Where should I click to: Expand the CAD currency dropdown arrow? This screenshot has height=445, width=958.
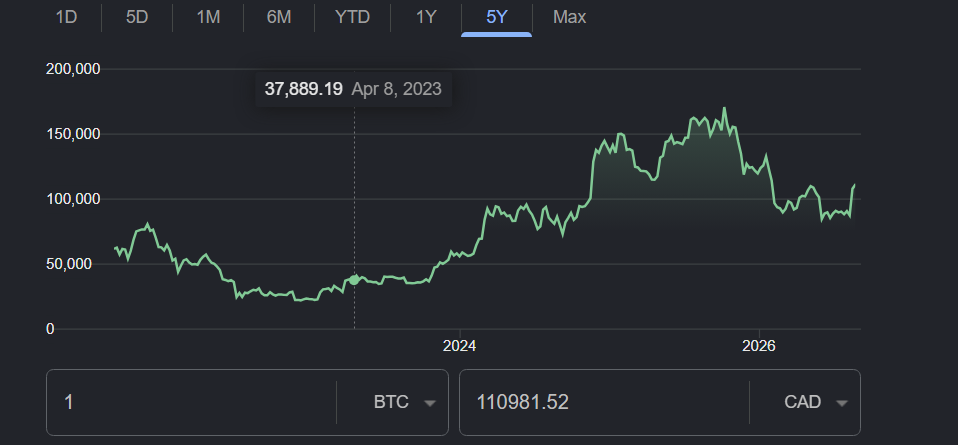point(842,403)
